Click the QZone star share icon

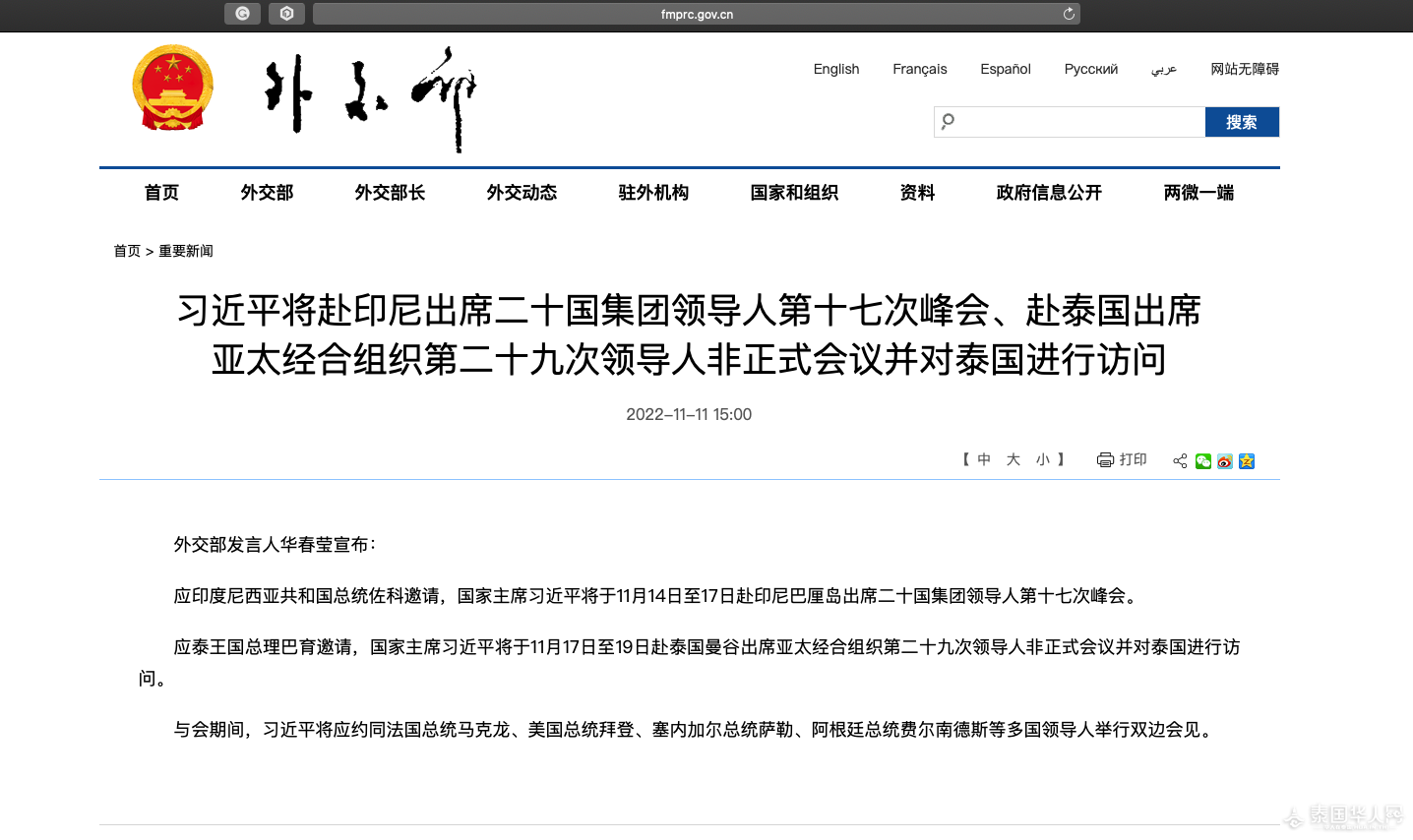coord(1247,461)
